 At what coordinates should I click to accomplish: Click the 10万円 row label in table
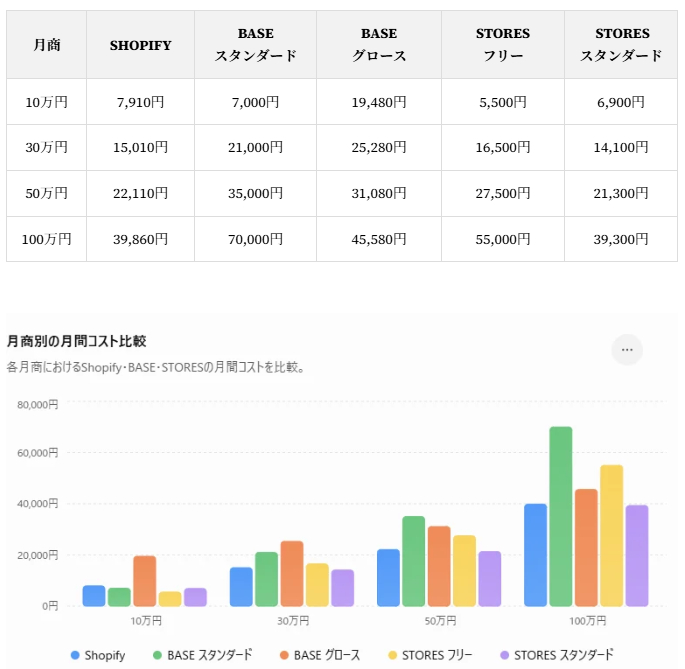(46, 102)
